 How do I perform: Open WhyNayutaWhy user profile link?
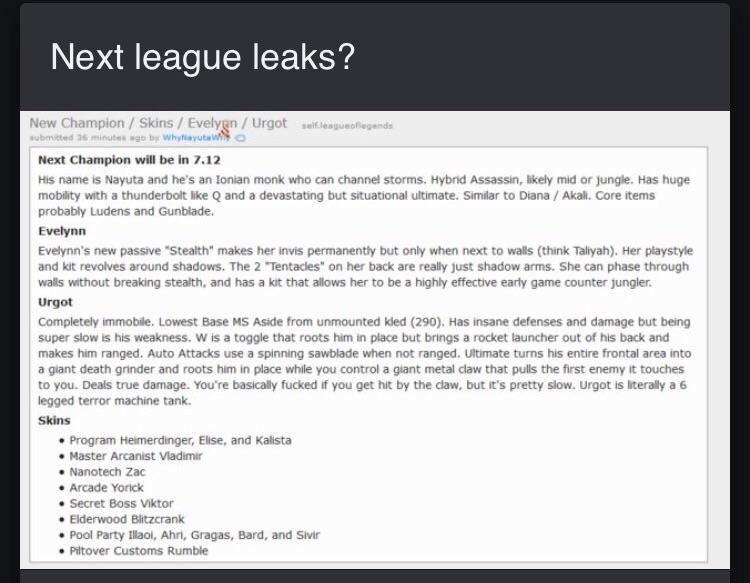coord(197,138)
